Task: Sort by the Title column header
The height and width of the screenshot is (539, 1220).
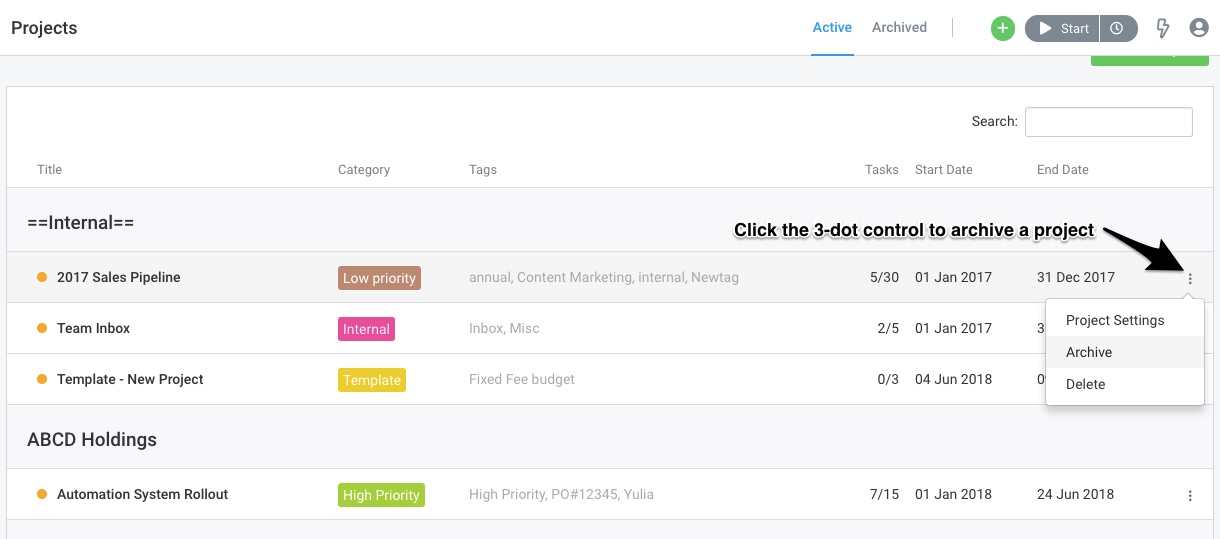Action: tap(50, 170)
